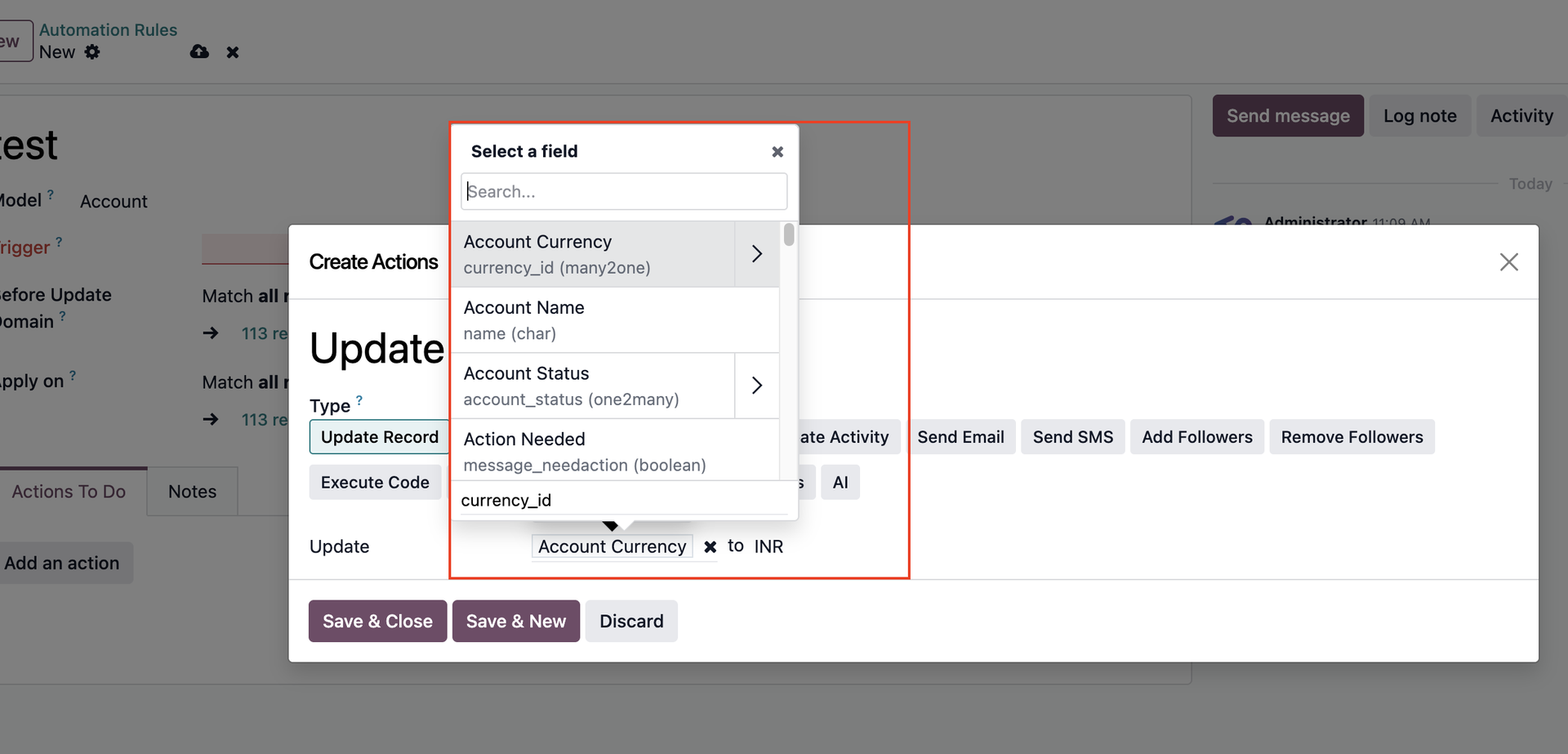
Task: Select Add Followers action type
Action: click(1197, 437)
